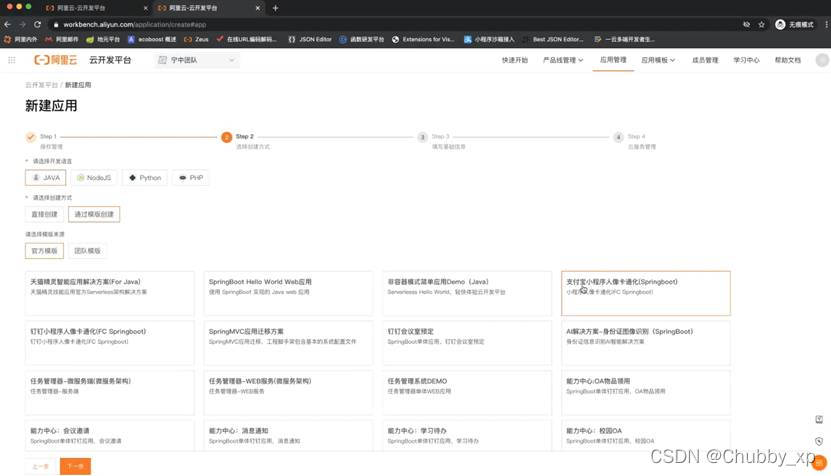Open the ecoboost 概述 bookmark
Screen dimensions: 831x476
click(152, 39)
